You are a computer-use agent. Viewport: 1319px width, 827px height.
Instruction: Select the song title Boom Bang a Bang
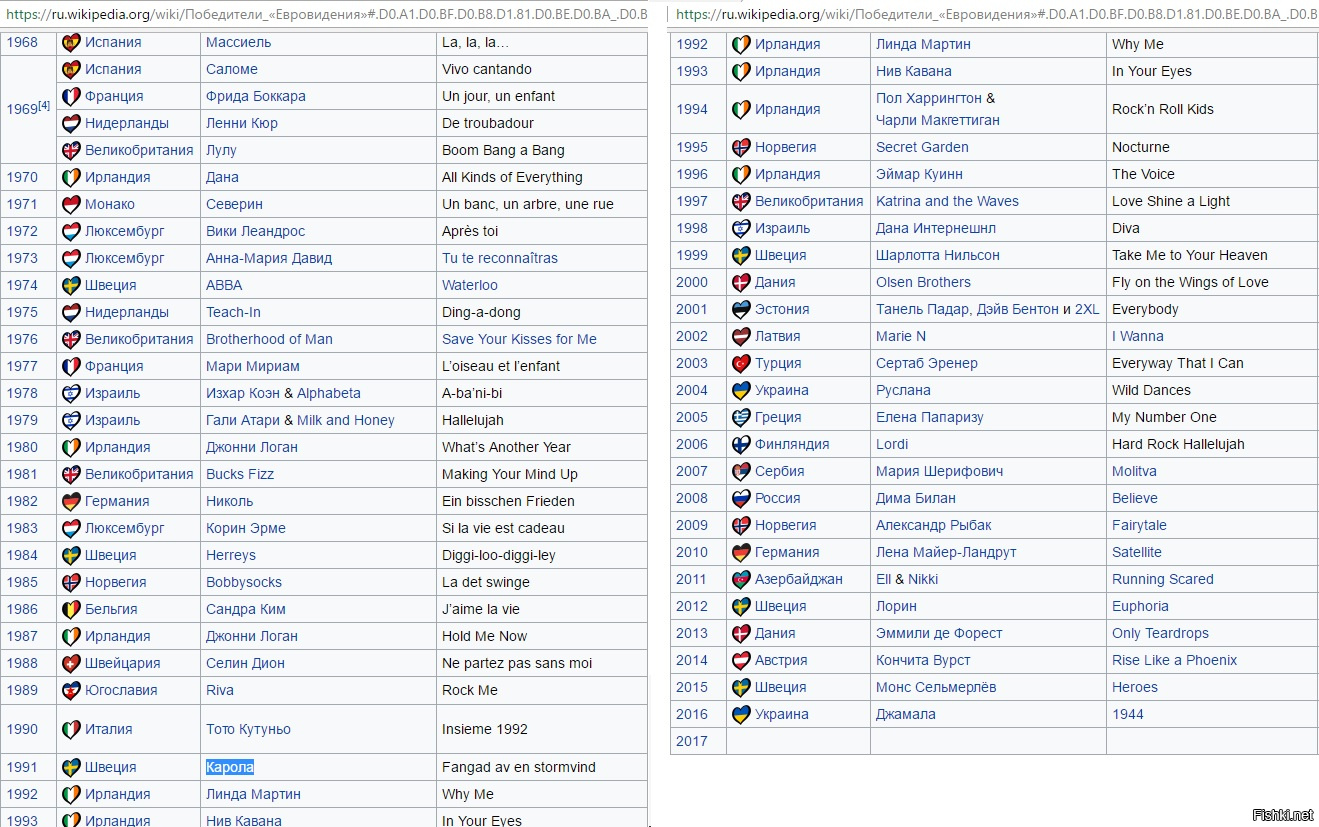(x=503, y=151)
